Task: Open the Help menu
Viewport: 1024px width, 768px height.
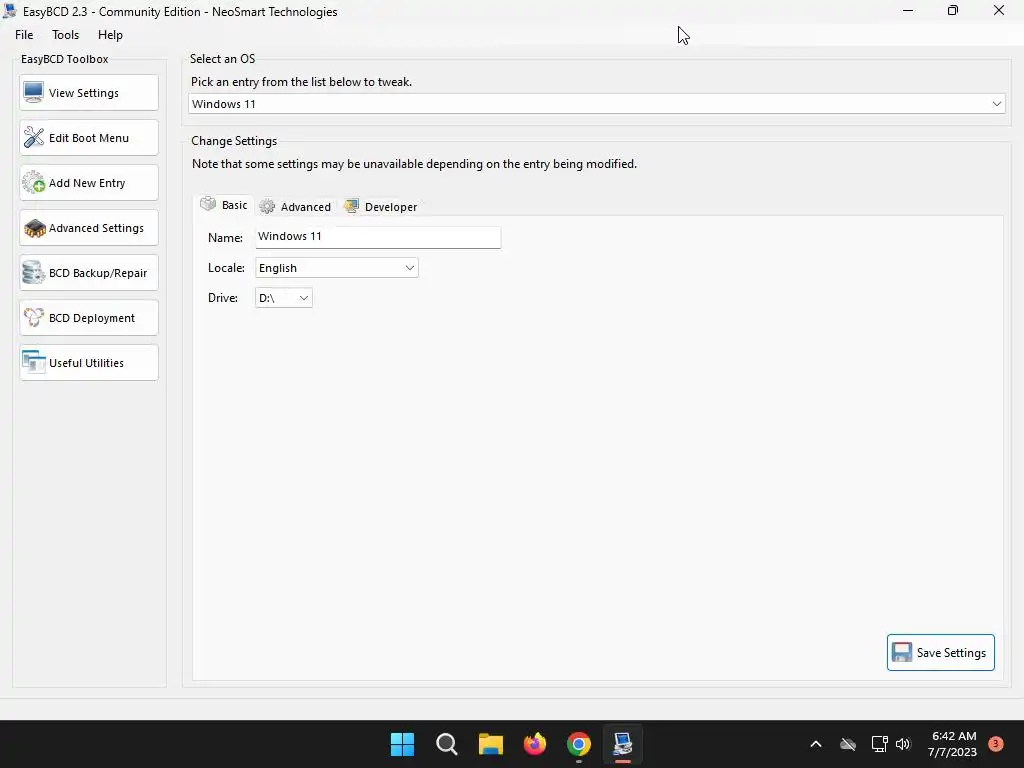Action: [110, 35]
